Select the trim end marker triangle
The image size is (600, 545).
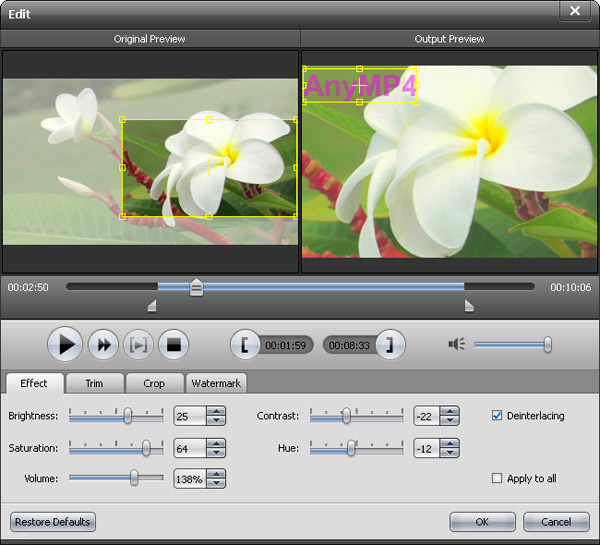coord(469,306)
